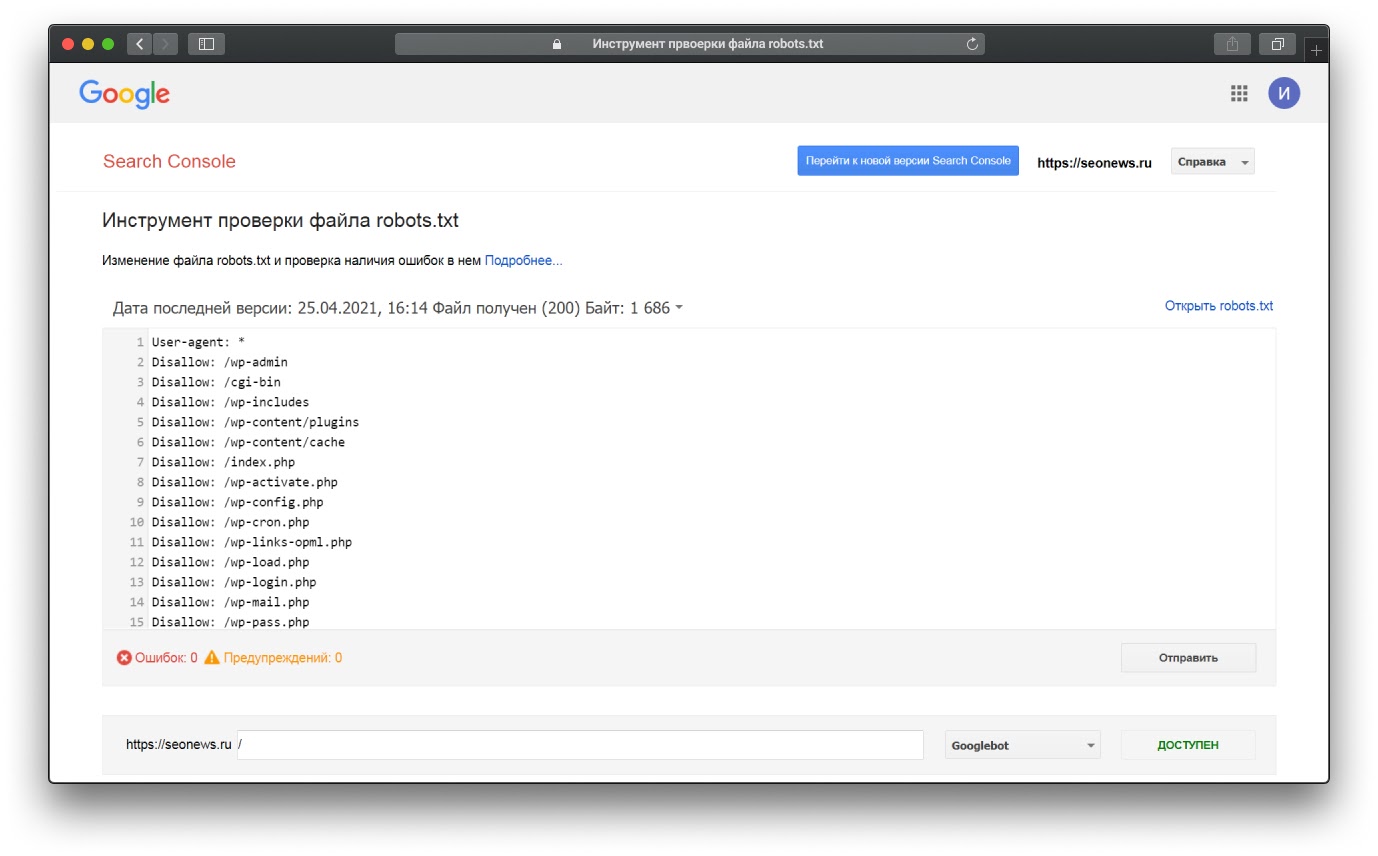
Task: Click the Открыть robots.txt link
Action: [1218, 306]
